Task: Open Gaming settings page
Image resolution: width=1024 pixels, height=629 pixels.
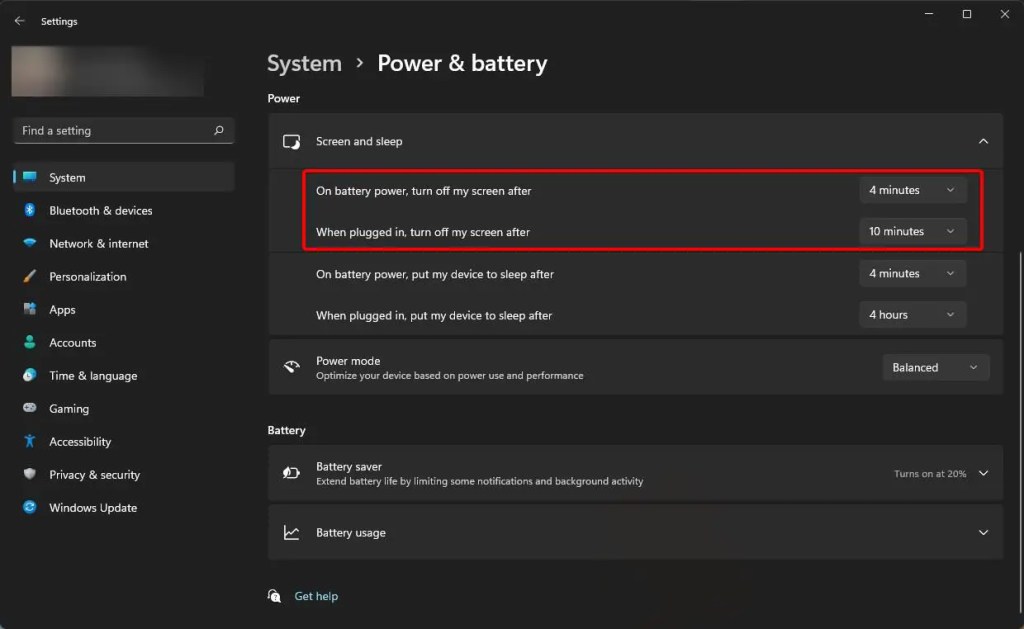Action: click(x=123, y=408)
